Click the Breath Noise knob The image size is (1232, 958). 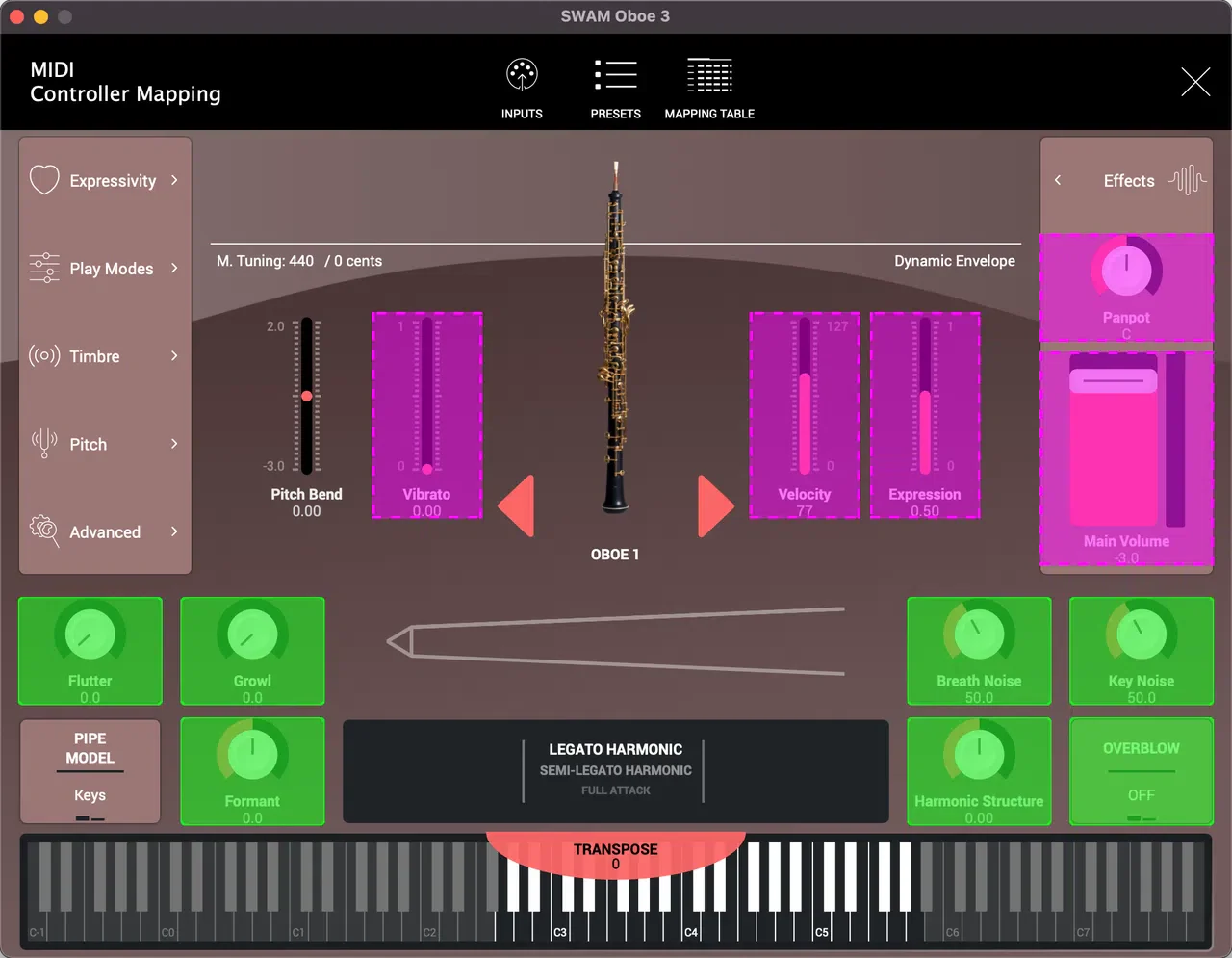979,634
